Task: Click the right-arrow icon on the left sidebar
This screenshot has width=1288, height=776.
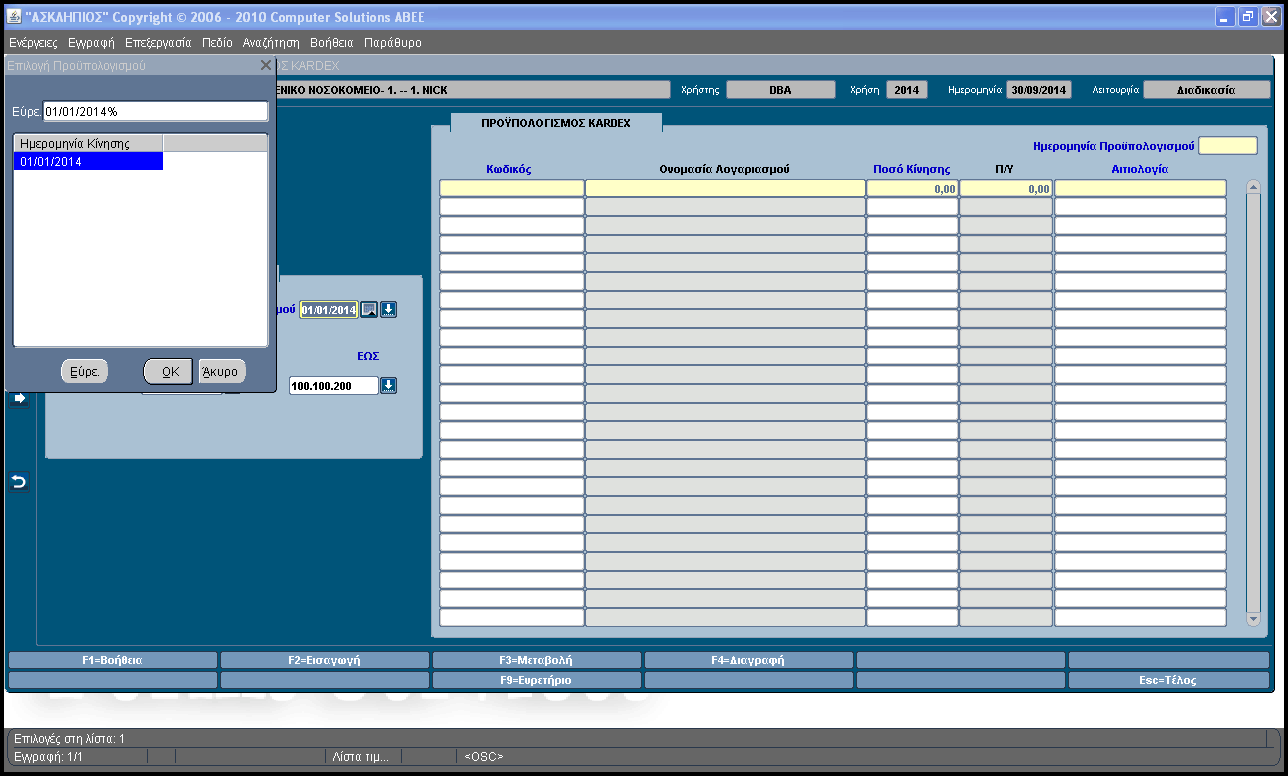Action: tap(18, 398)
